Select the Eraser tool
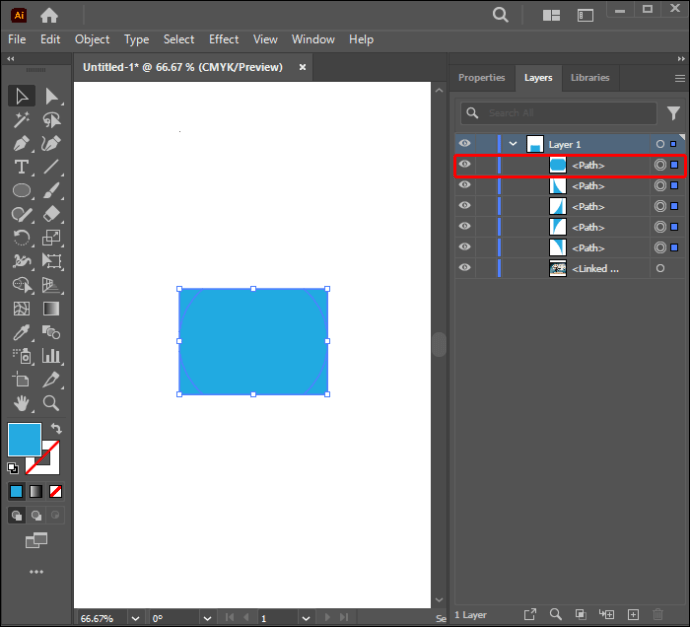Image resolution: width=690 pixels, height=627 pixels. [x=51, y=214]
